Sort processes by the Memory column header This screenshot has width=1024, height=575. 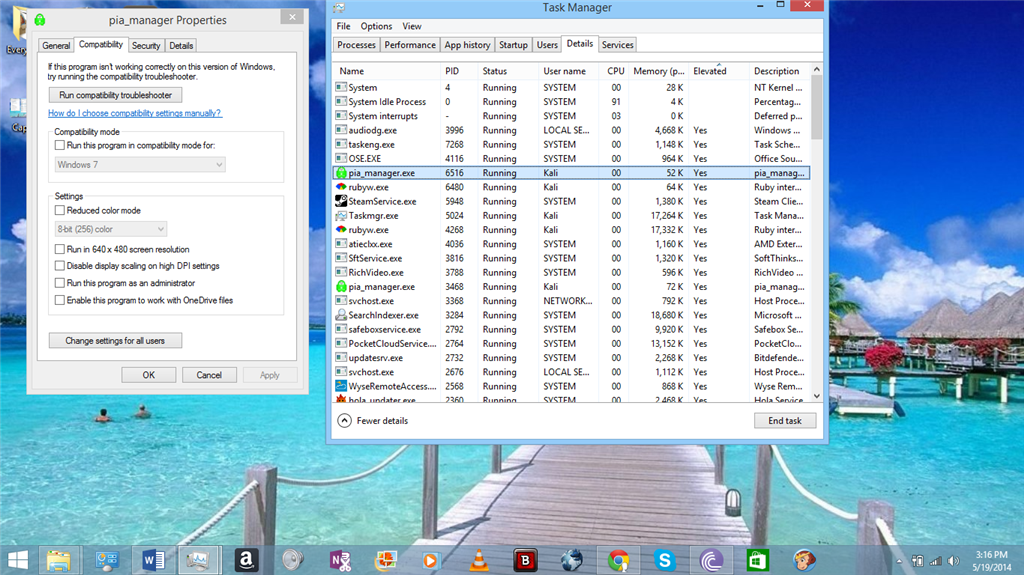(658, 71)
